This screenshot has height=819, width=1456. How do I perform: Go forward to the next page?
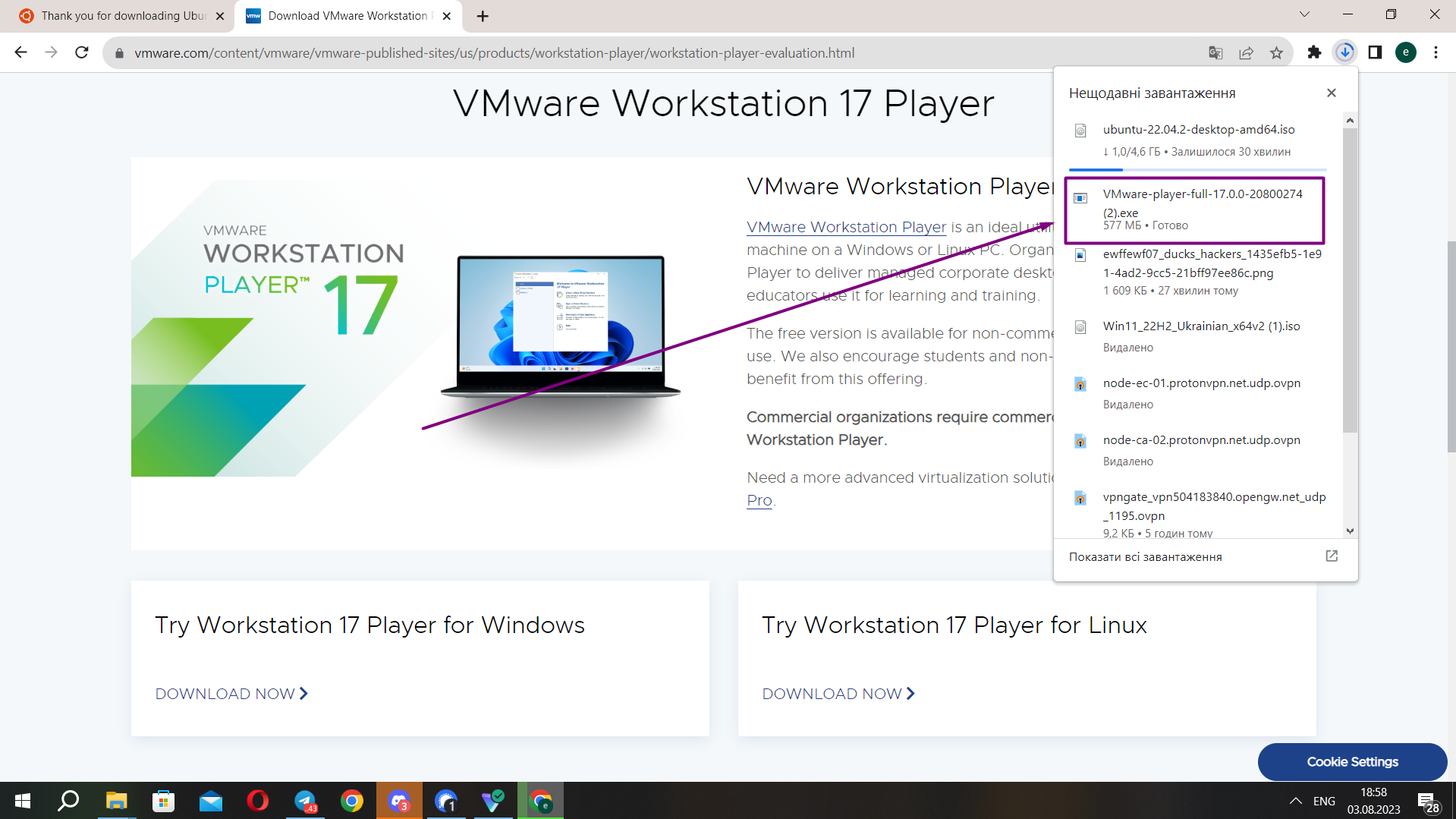tap(51, 52)
